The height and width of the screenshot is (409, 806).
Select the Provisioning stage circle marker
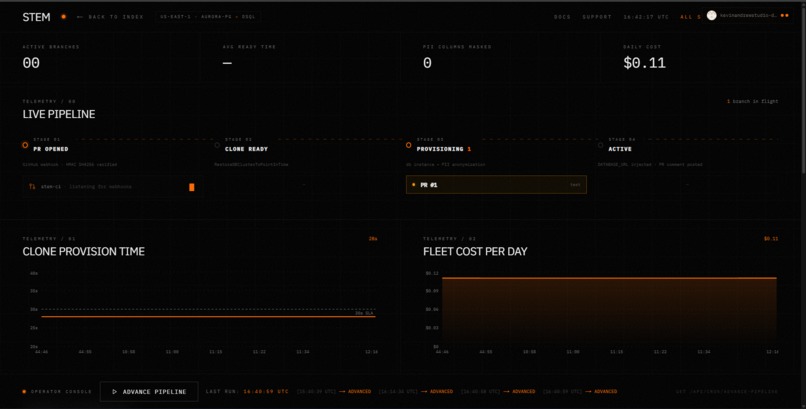(x=409, y=145)
